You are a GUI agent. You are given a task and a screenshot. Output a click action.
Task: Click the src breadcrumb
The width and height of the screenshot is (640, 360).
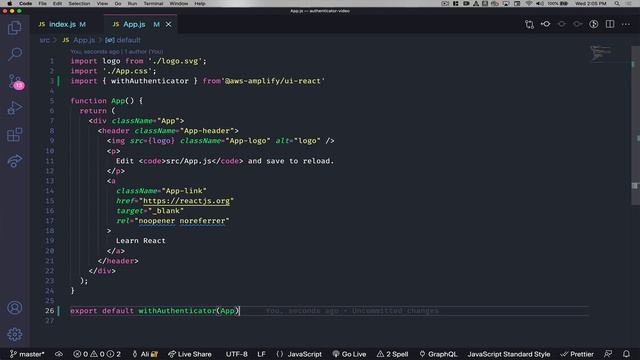(x=44, y=40)
